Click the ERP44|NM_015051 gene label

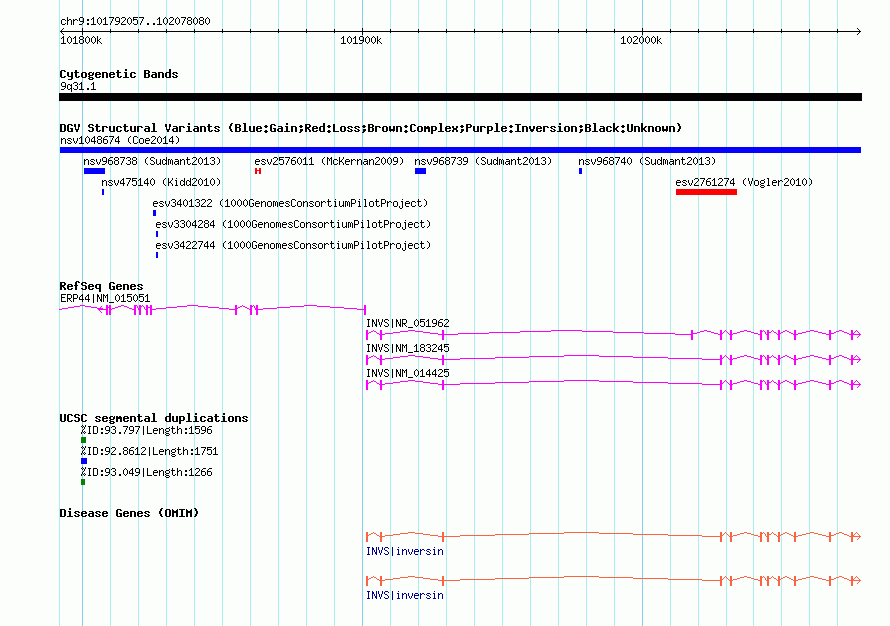(105, 298)
